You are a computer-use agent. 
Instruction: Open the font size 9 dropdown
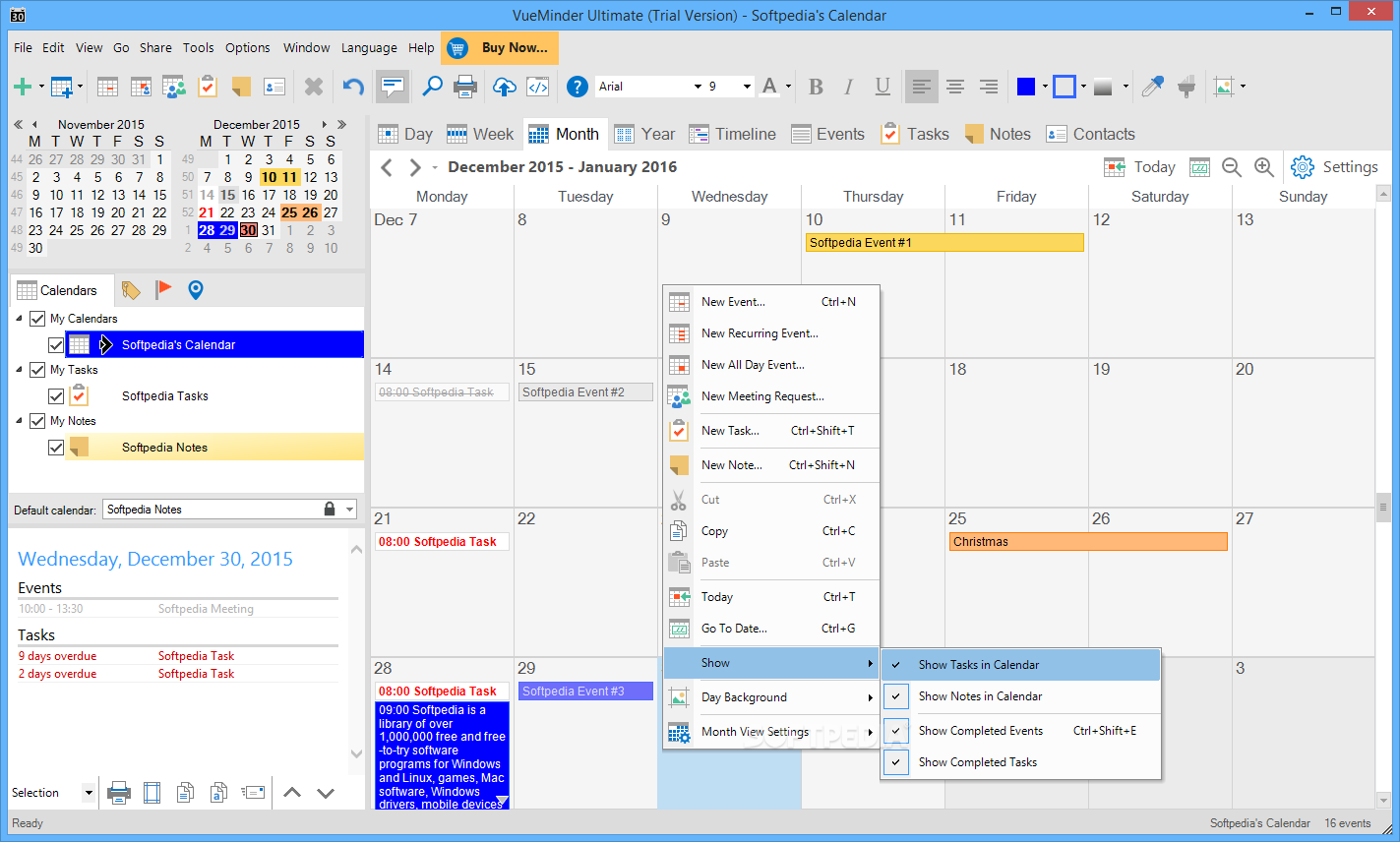747,87
